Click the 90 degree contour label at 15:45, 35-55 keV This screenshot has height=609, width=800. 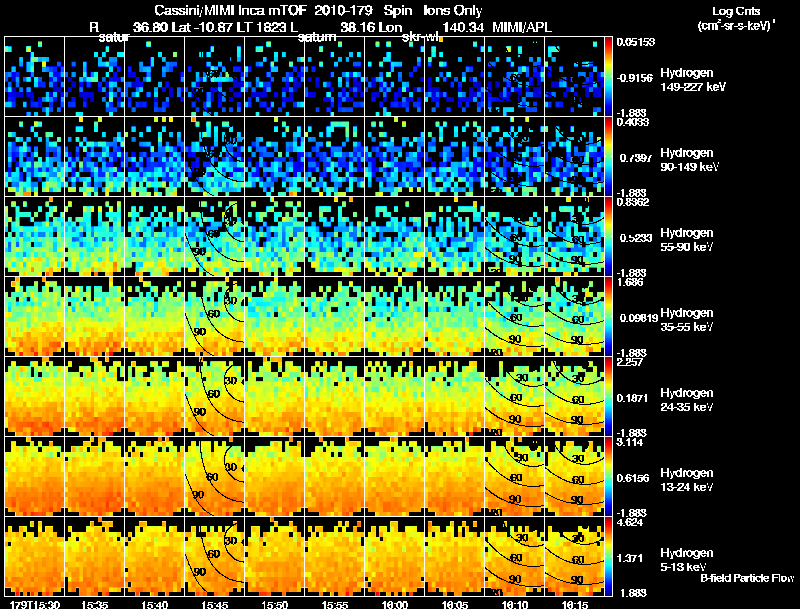tap(200, 332)
